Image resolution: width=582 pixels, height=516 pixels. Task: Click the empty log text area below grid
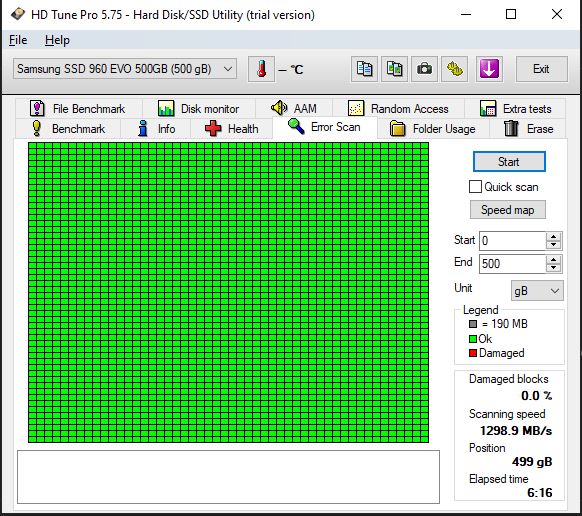click(228, 477)
